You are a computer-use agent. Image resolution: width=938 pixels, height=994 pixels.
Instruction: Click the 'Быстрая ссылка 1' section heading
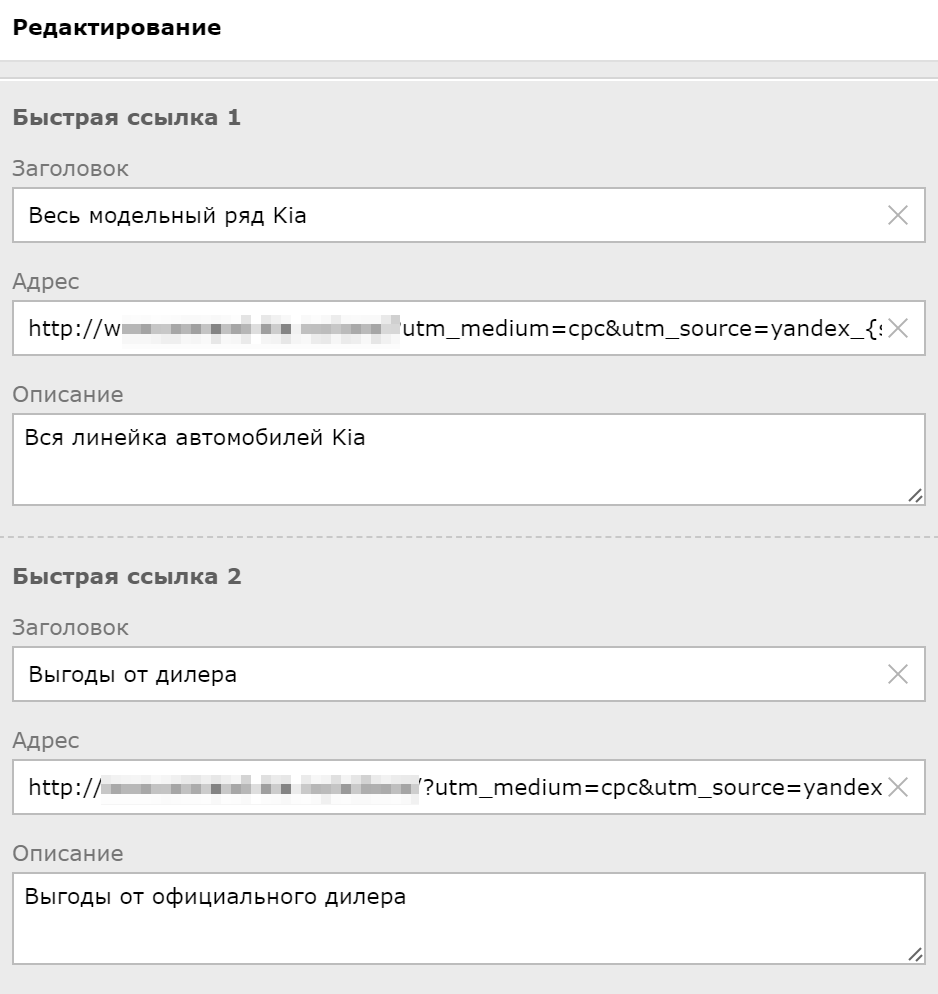pos(126,118)
